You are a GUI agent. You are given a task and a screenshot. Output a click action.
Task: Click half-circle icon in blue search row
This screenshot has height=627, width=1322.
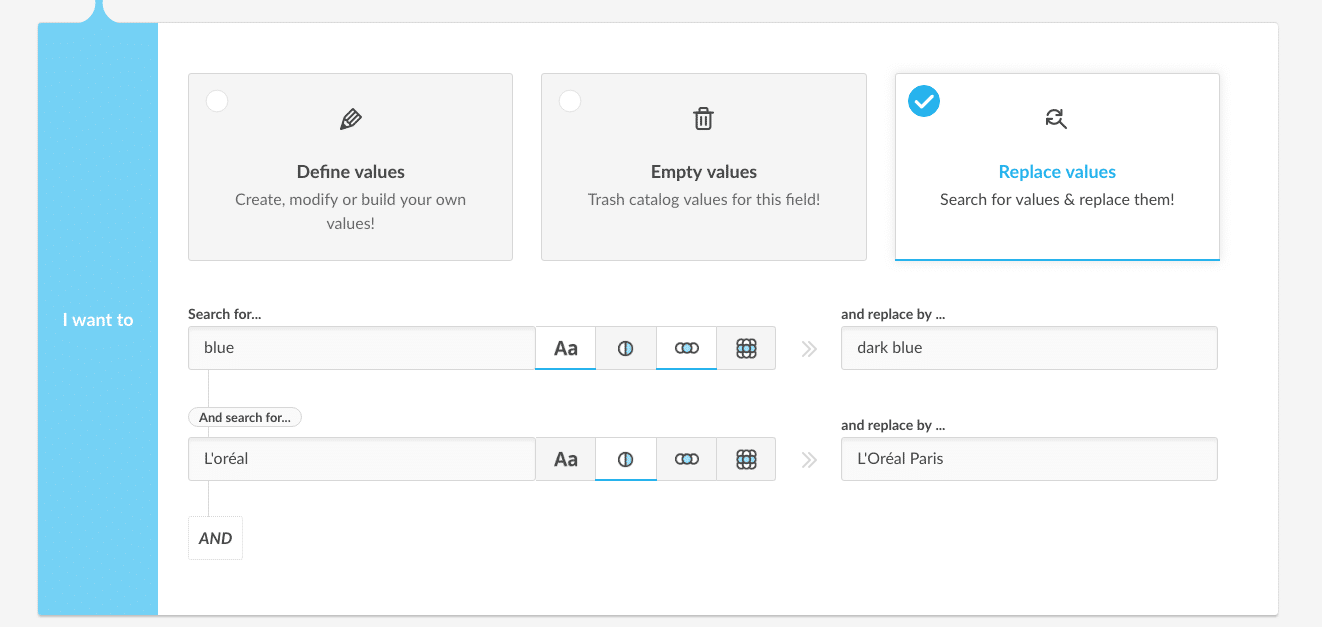click(x=626, y=348)
